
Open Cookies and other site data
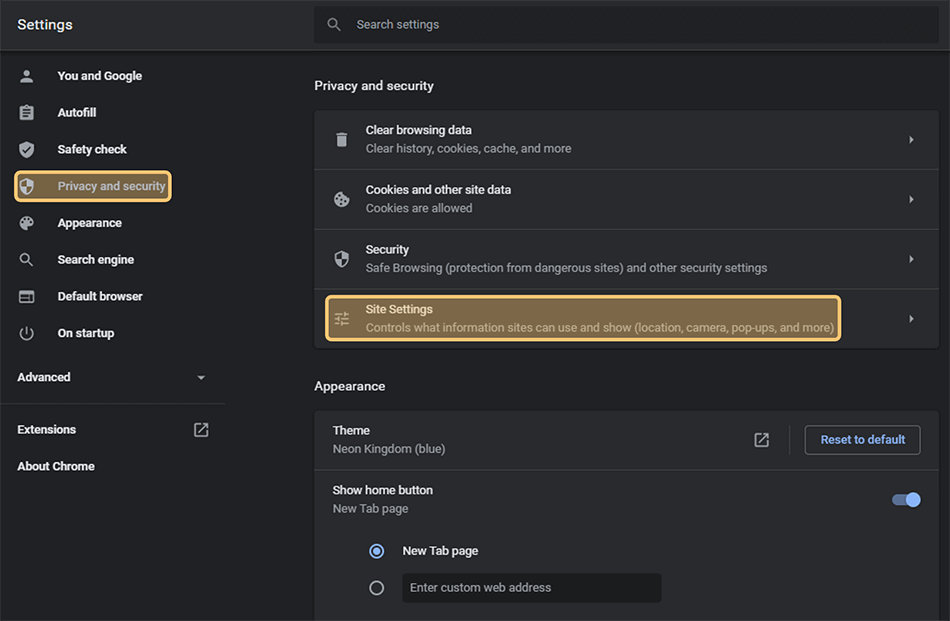[626, 199]
